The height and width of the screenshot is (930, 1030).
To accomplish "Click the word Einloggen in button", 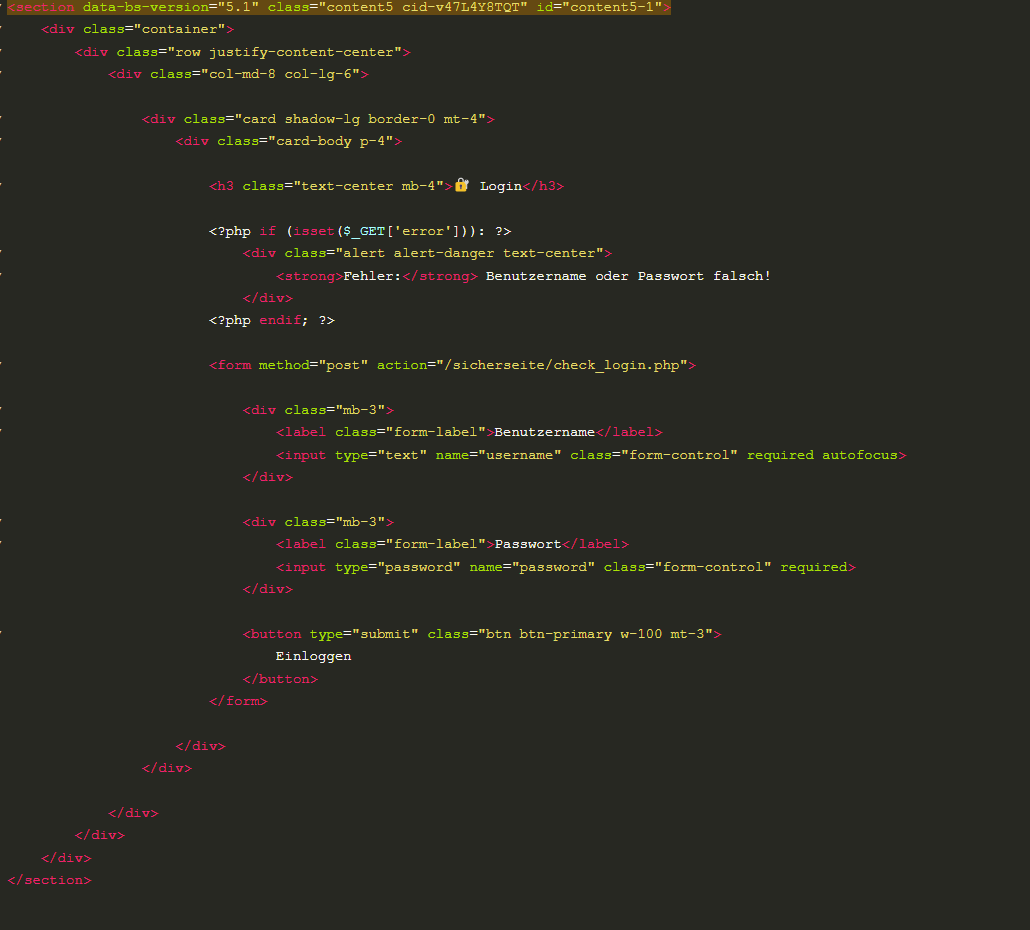I will coord(313,656).
